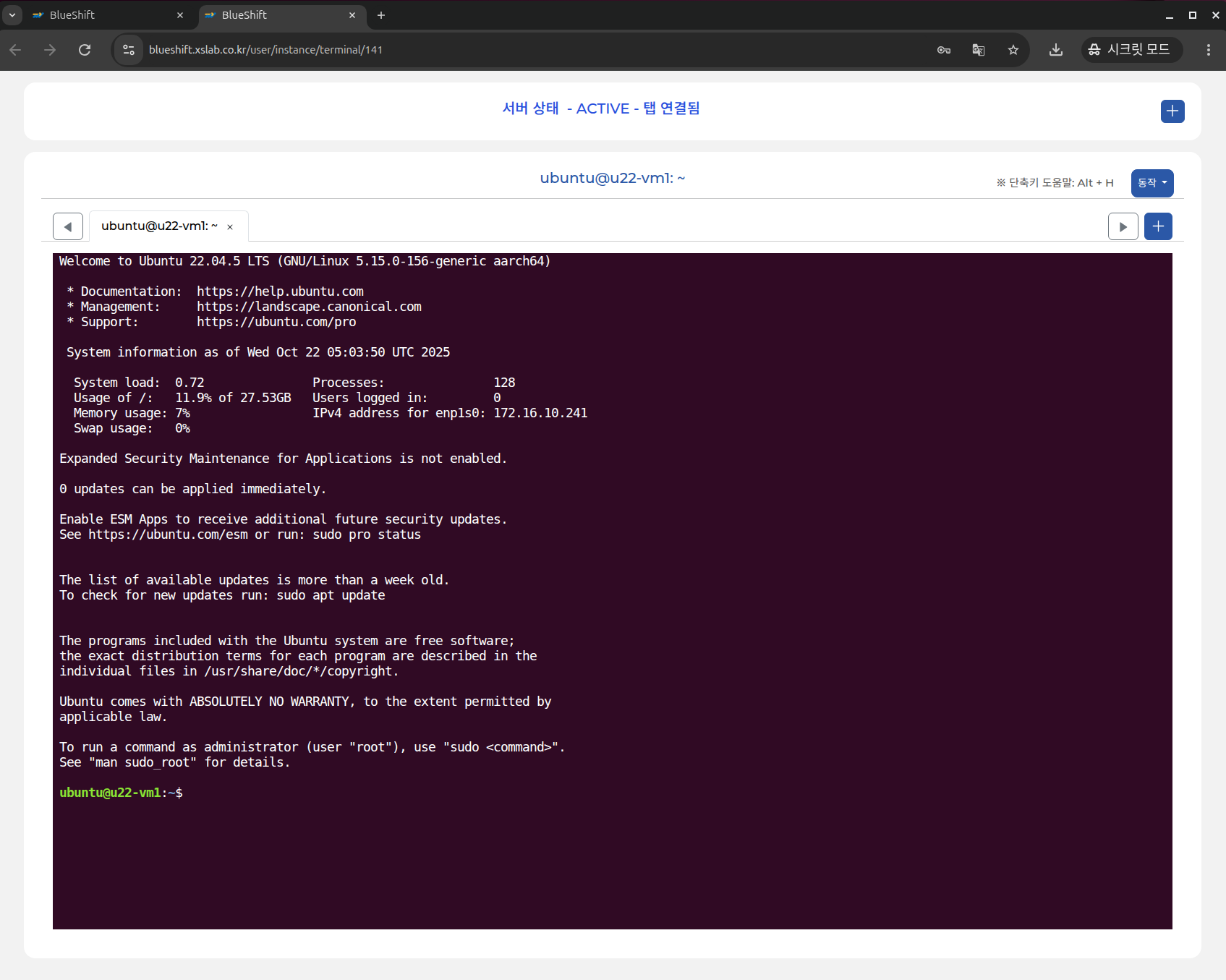Screen dimensions: 1226x980
Task: Open the site information icon in address bar
Action: pos(129,50)
